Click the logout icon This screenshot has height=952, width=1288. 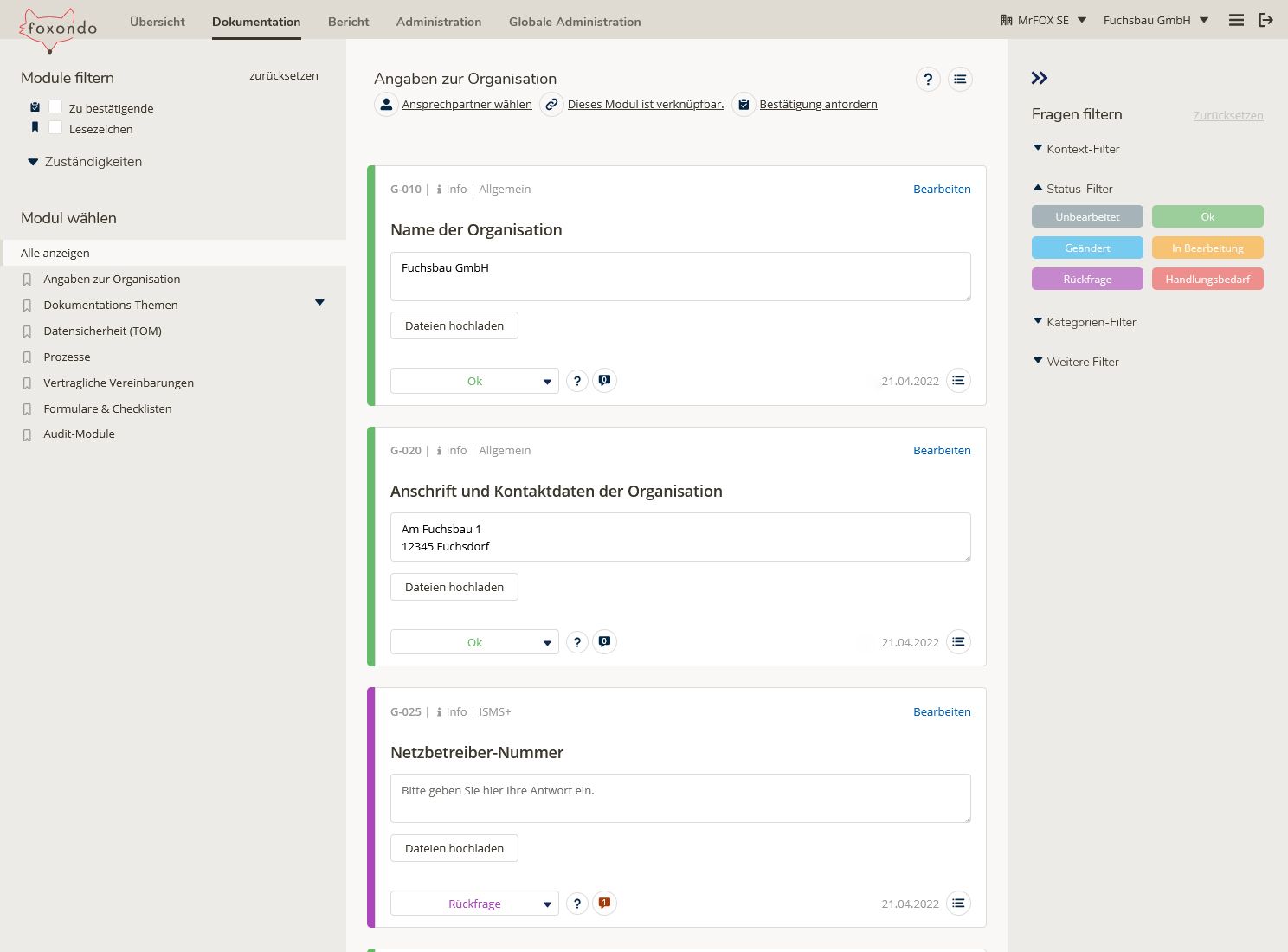pos(1265,20)
